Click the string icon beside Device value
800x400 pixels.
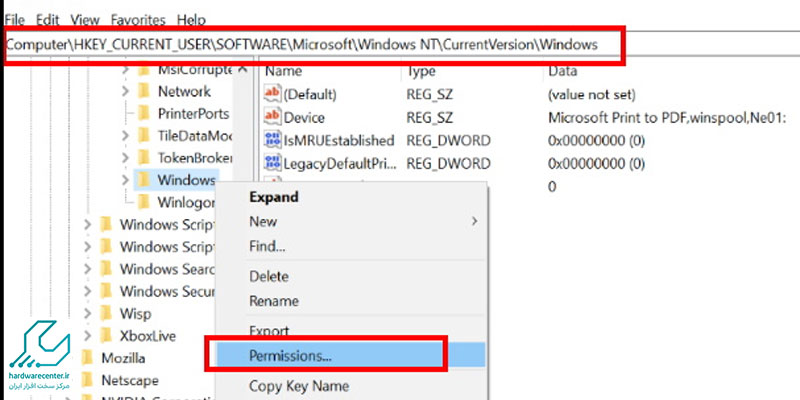(x=272, y=117)
